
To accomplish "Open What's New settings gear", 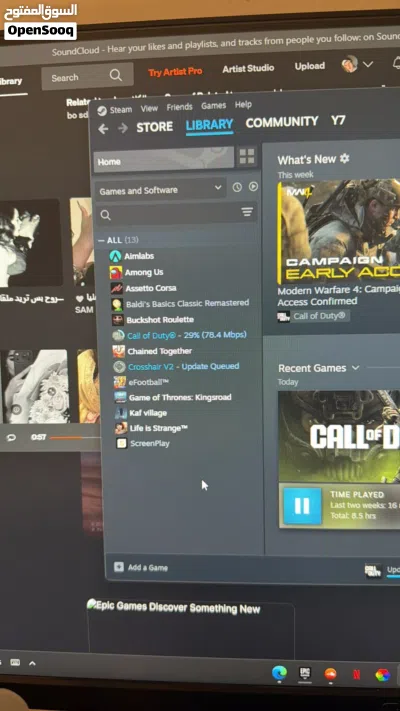I will (x=345, y=158).
